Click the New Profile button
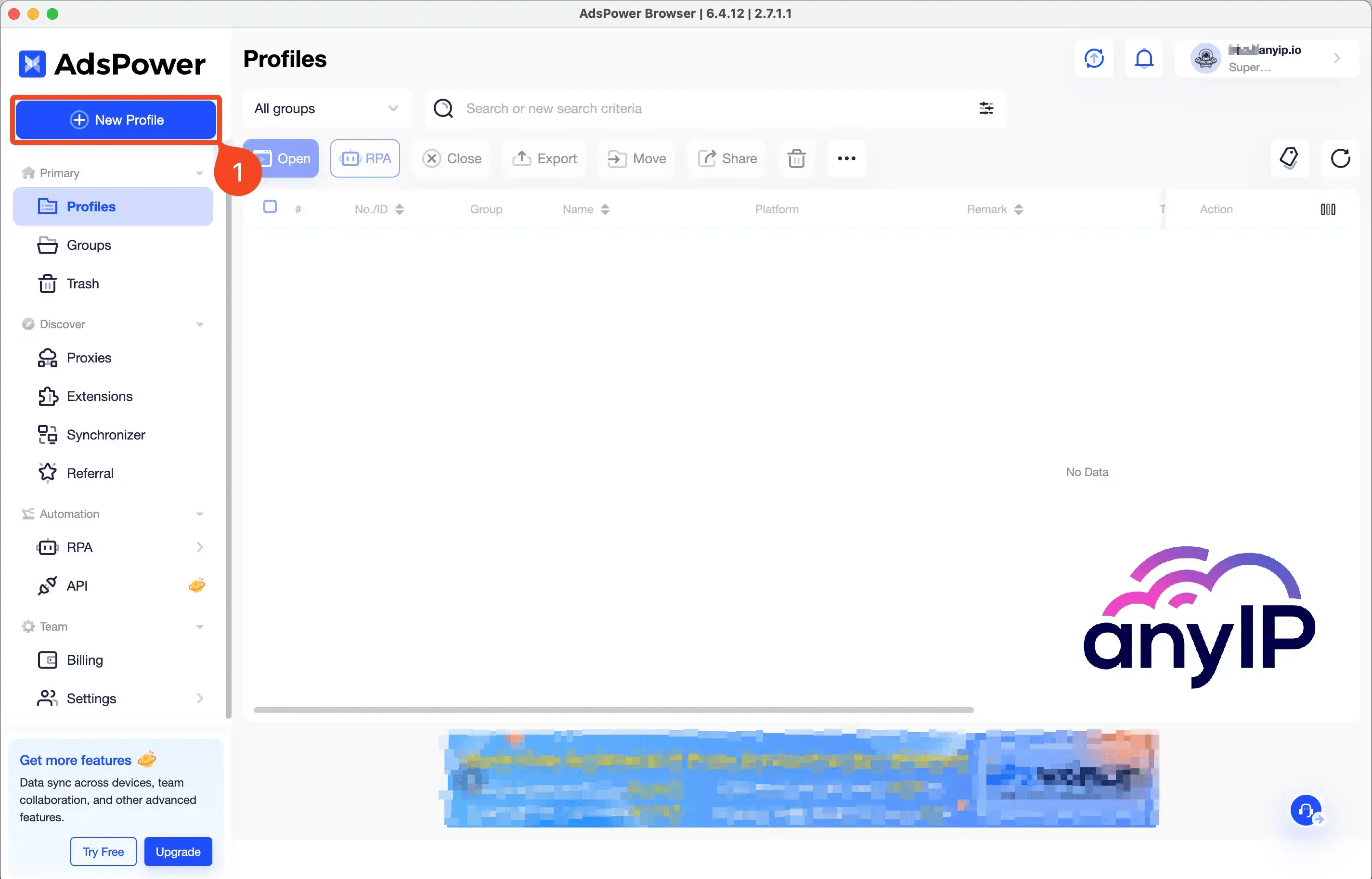The width and height of the screenshot is (1372, 879). (x=116, y=120)
